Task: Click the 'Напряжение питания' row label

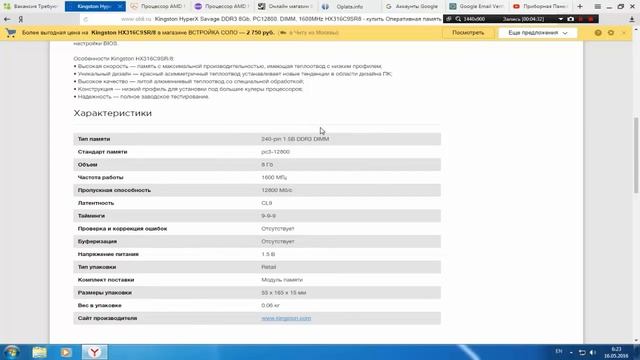Action: [x=108, y=254]
